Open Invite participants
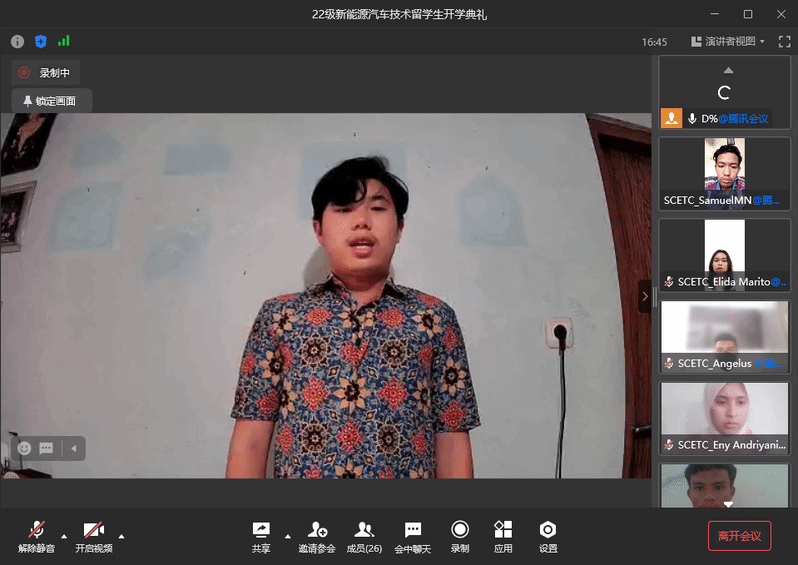 point(318,536)
